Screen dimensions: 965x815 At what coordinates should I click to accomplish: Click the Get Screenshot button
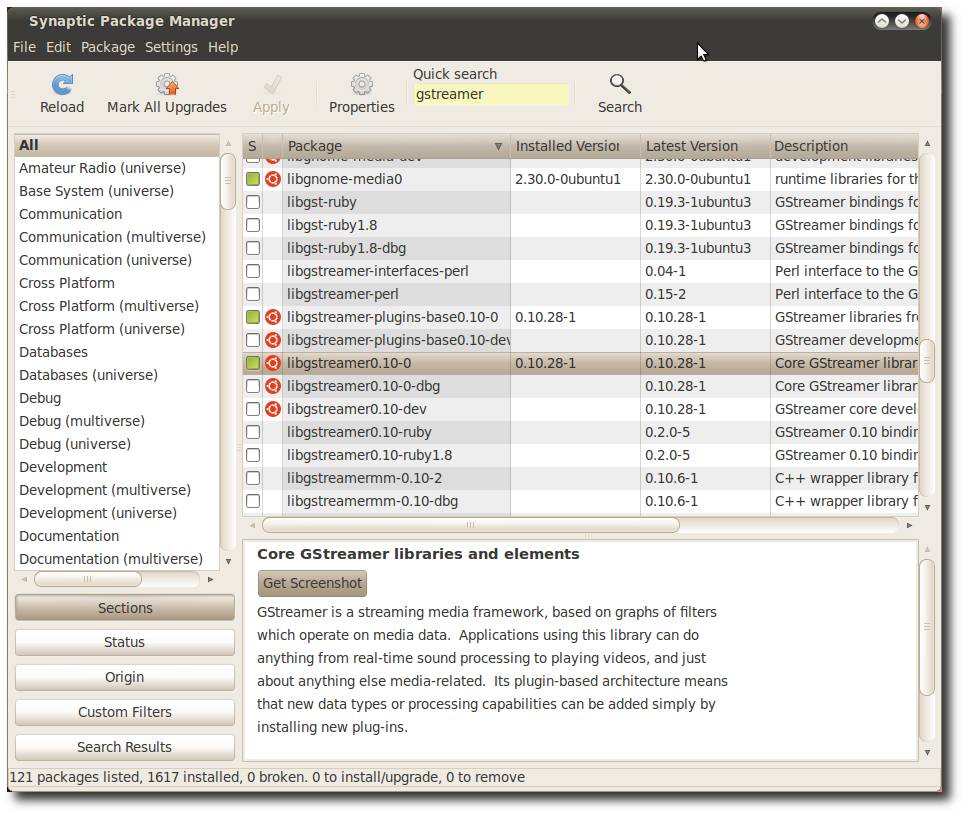pyautogui.click(x=312, y=583)
